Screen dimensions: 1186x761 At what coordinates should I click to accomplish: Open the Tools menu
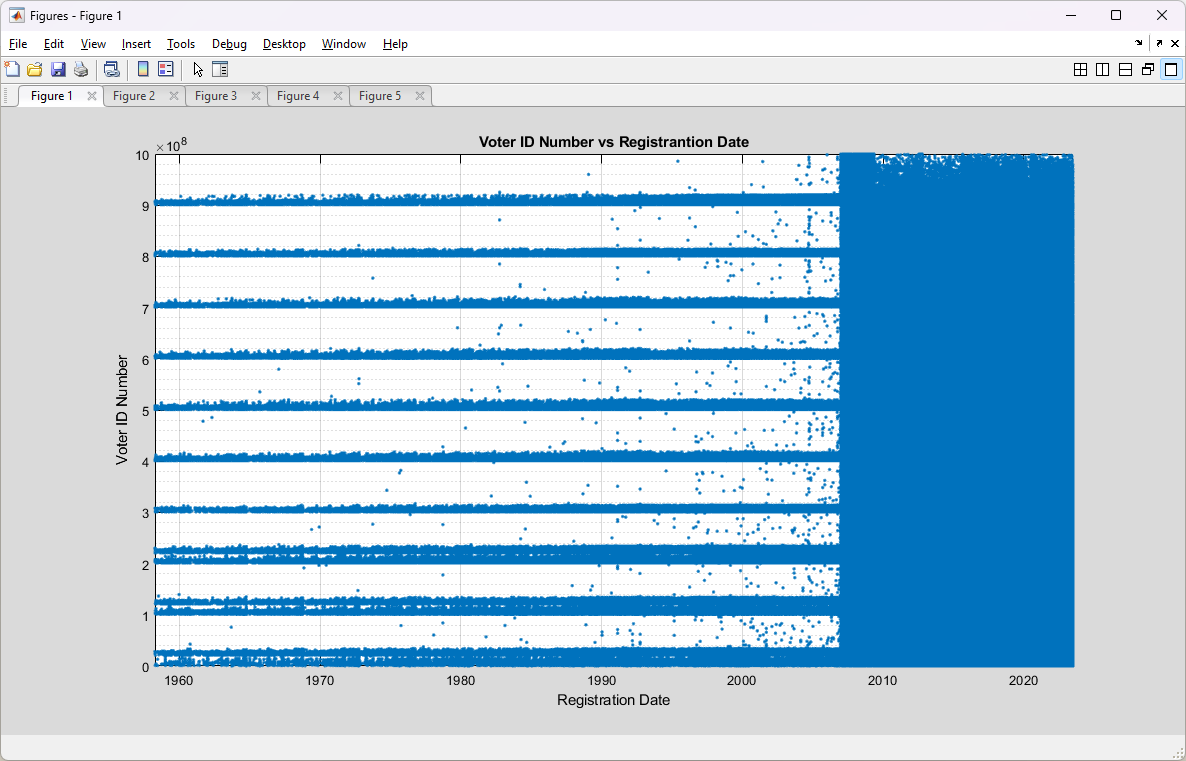(181, 44)
